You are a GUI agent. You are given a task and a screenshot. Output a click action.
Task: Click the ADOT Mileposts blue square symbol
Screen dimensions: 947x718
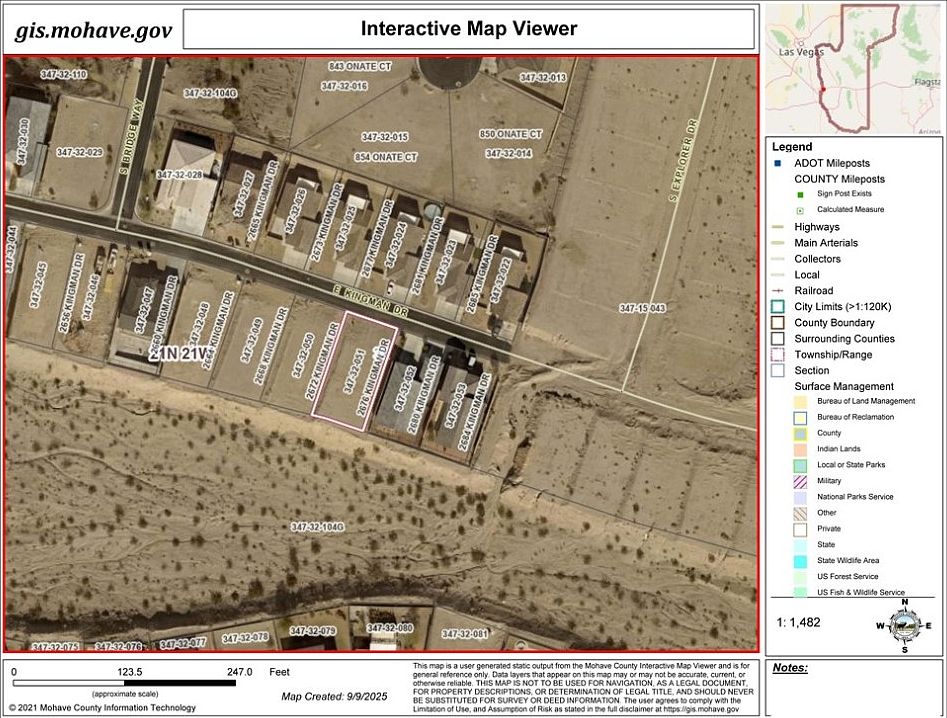click(777, 163)
